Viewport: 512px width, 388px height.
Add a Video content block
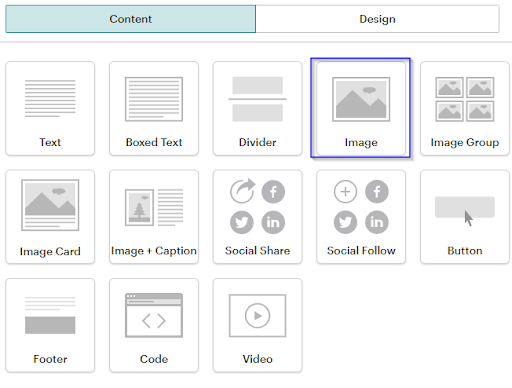click(258, 326)
